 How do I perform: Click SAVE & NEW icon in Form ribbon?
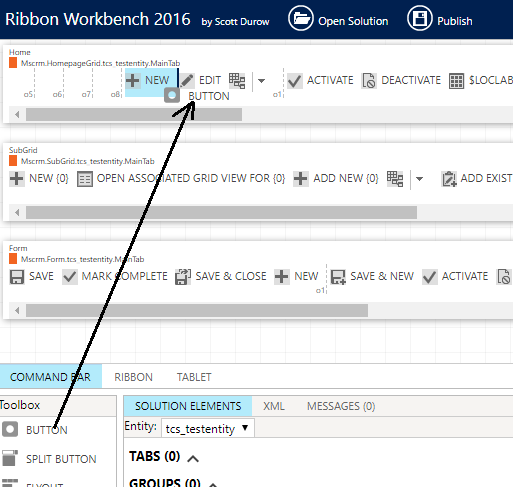tap(338, 277)
